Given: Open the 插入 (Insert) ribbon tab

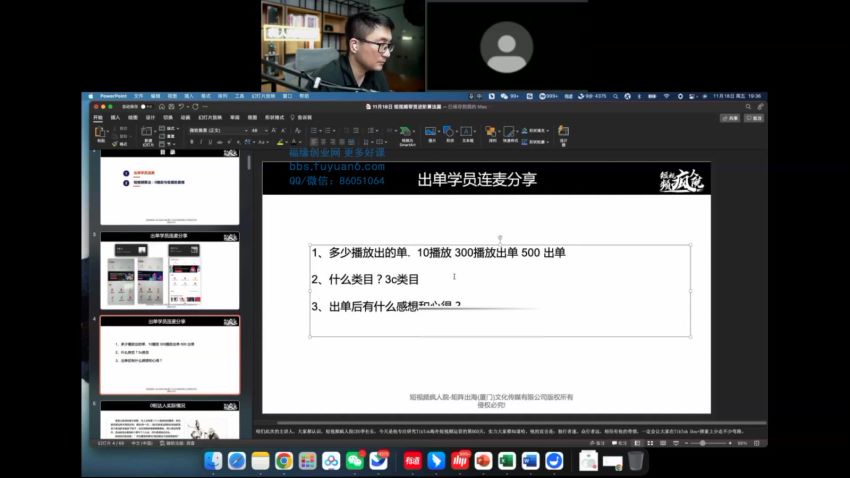Looking at the screenshot, I should (115, 117).
